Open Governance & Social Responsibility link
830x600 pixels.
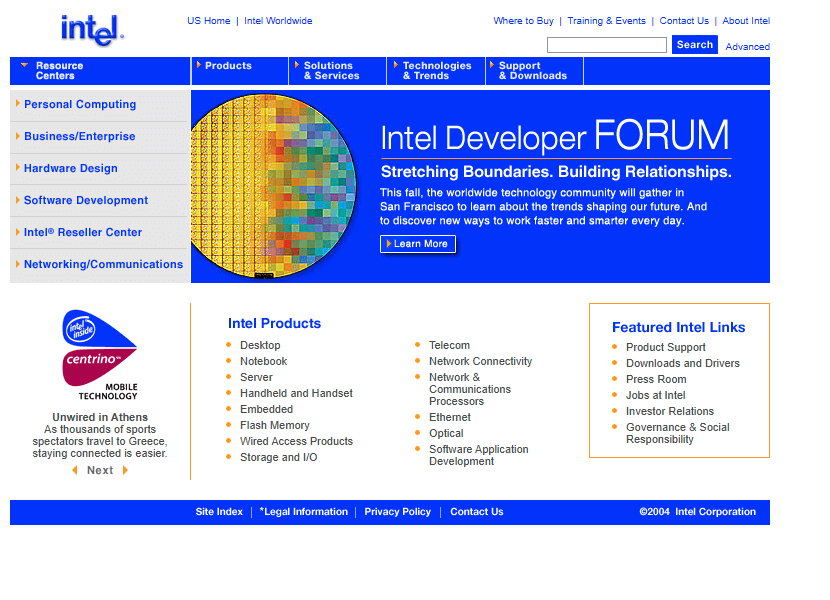(678, 433)
